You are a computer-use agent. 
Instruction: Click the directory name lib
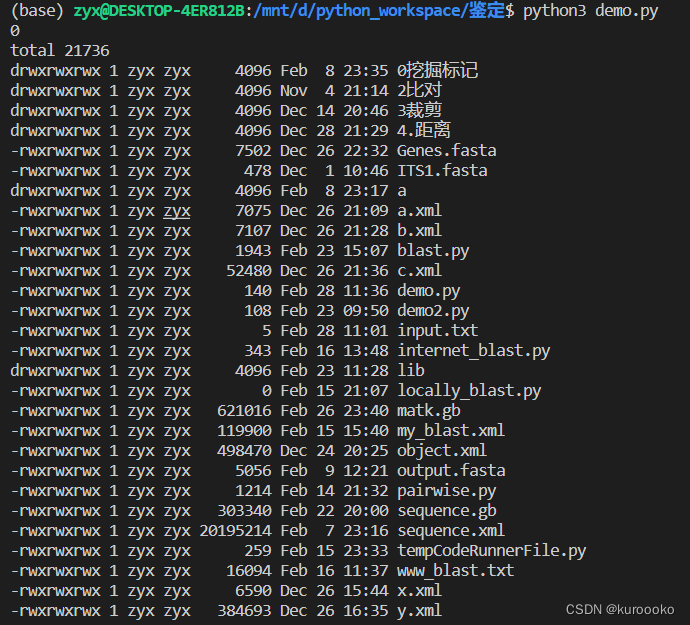(x=411, y=371)
